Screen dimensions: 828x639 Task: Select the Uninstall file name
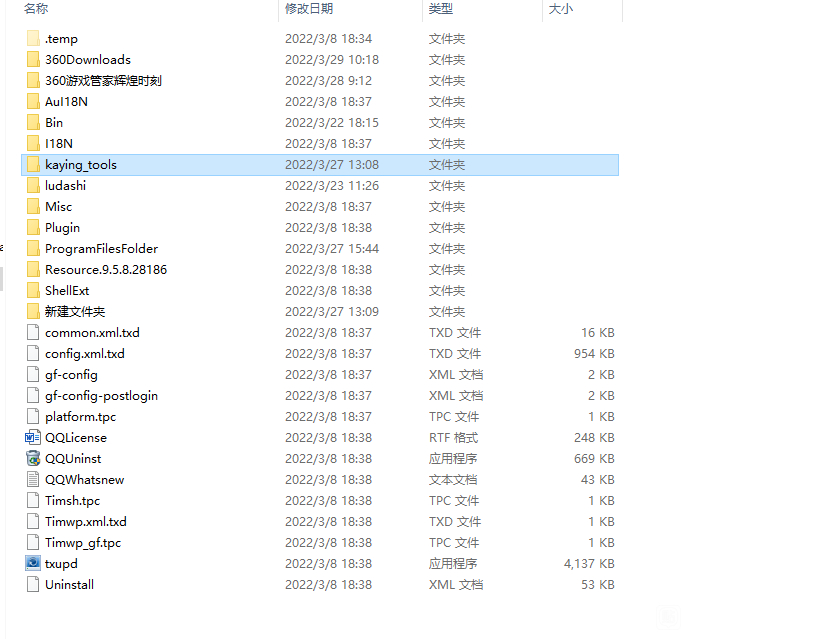(x=69, y=585)
